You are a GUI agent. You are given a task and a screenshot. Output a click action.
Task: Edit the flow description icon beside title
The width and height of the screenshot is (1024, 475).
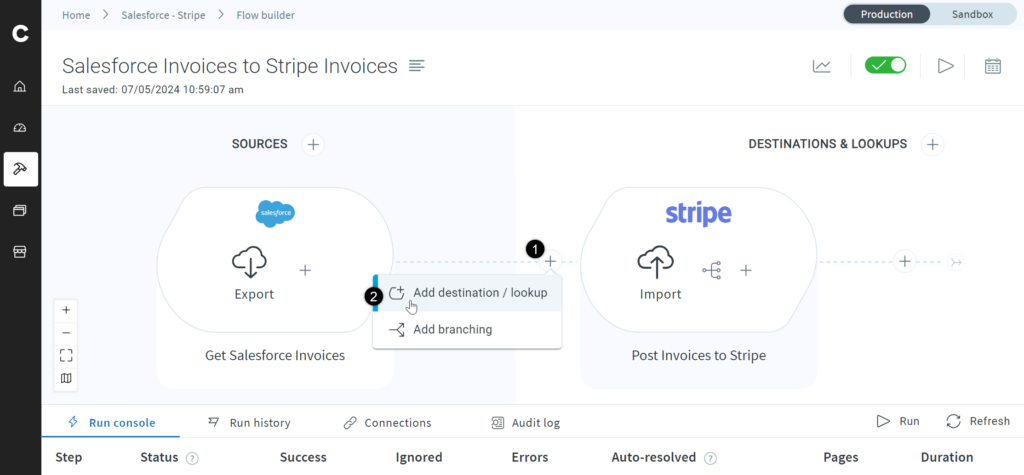pyautogui.click(x=417, y=65)
